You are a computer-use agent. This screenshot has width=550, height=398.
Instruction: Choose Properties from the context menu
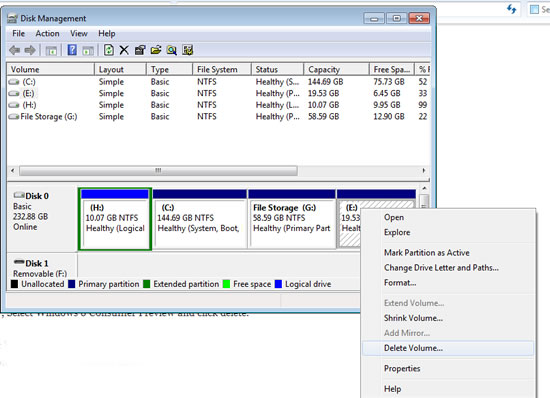click(x=449, y=369)
